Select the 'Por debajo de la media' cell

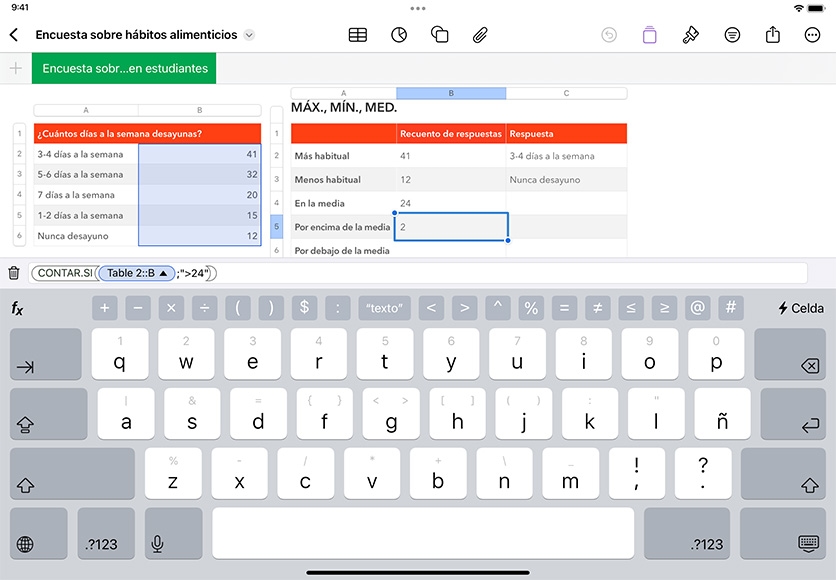pos(342,250)
